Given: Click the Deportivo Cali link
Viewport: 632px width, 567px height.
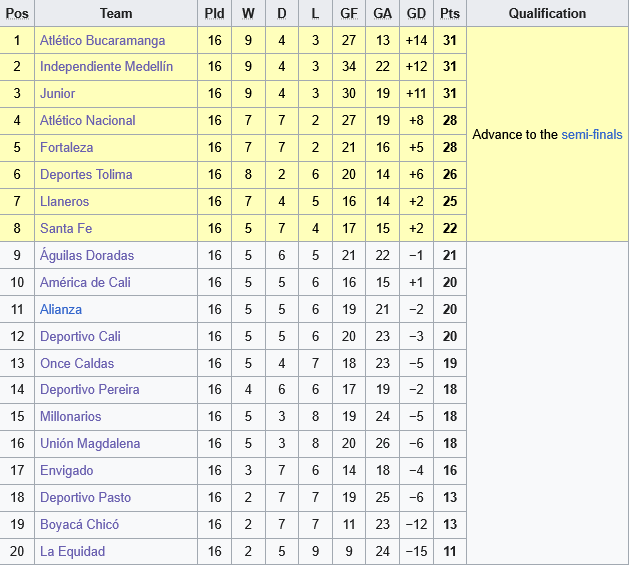Looking at the screenshot, I should tap(80, 337).
